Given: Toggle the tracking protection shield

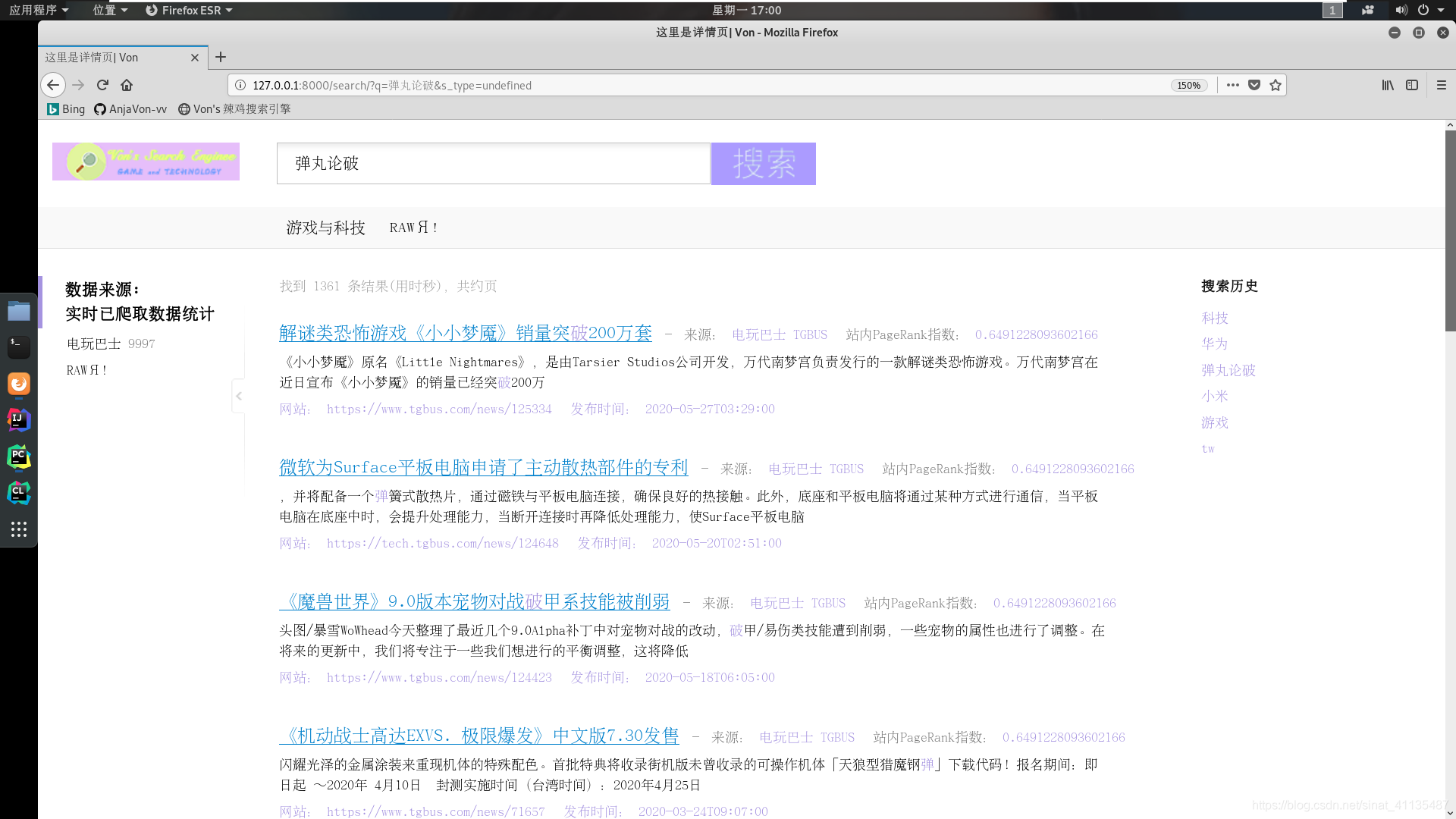Looking at the screenshot, I should pos(1254,85).
